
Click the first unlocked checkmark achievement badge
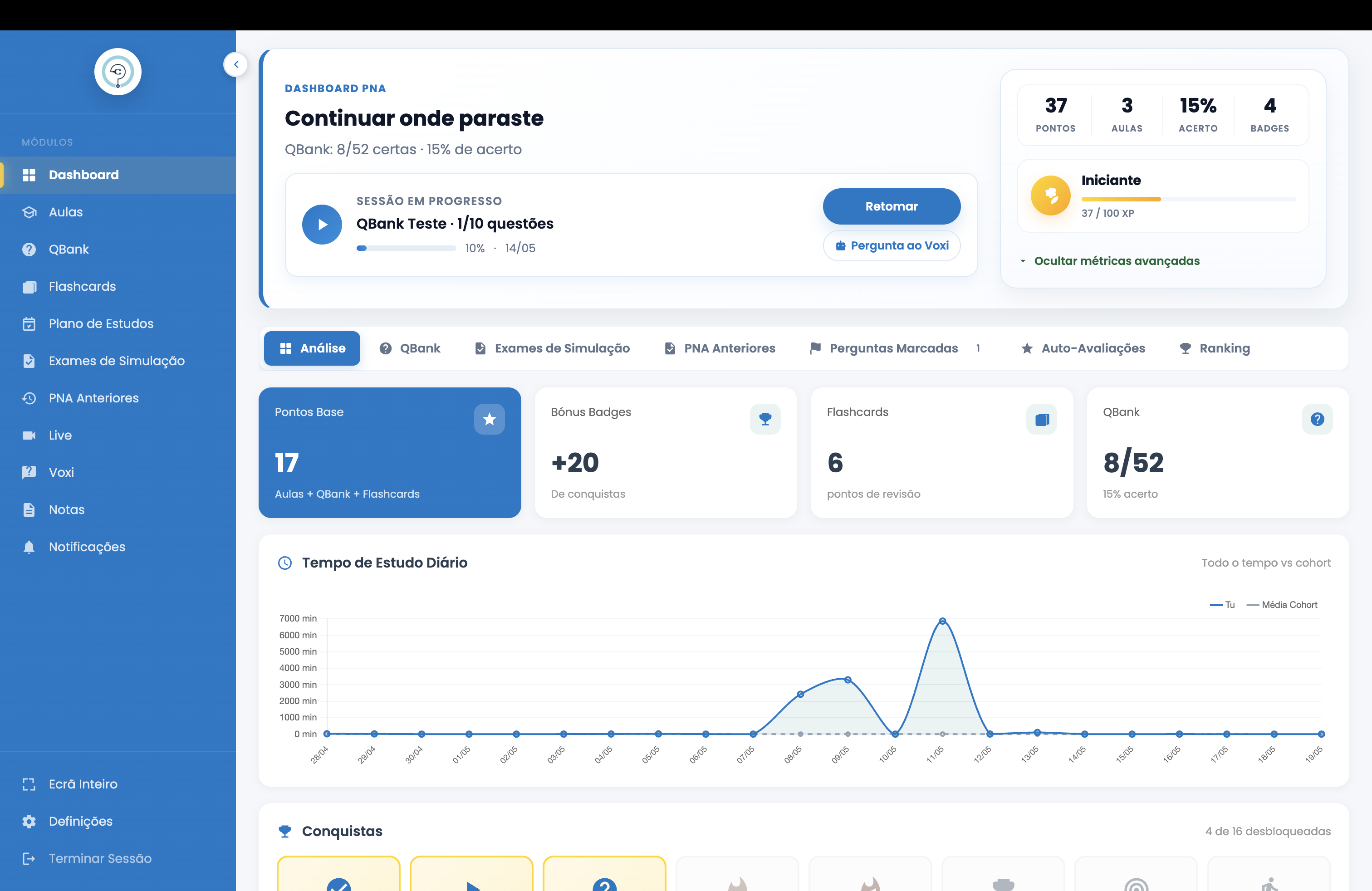click(x=338, y=874)
